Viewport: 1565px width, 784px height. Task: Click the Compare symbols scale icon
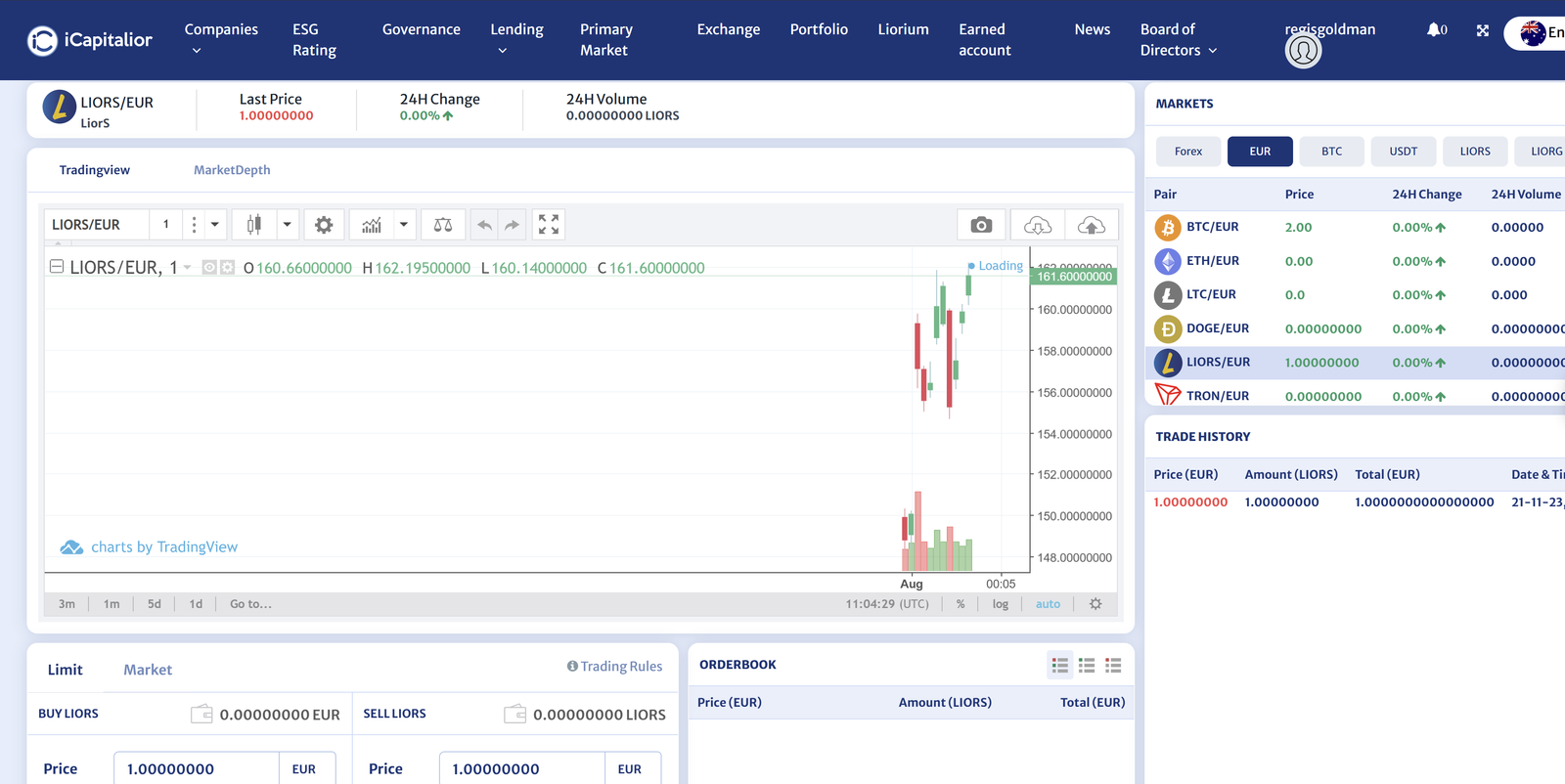pyautogui.click(x=443, y=225)
